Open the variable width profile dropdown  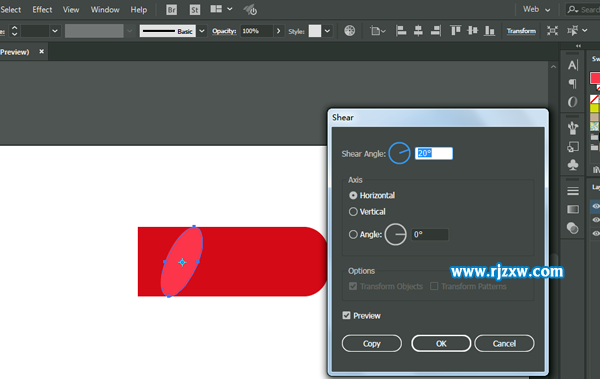point(130,31)
